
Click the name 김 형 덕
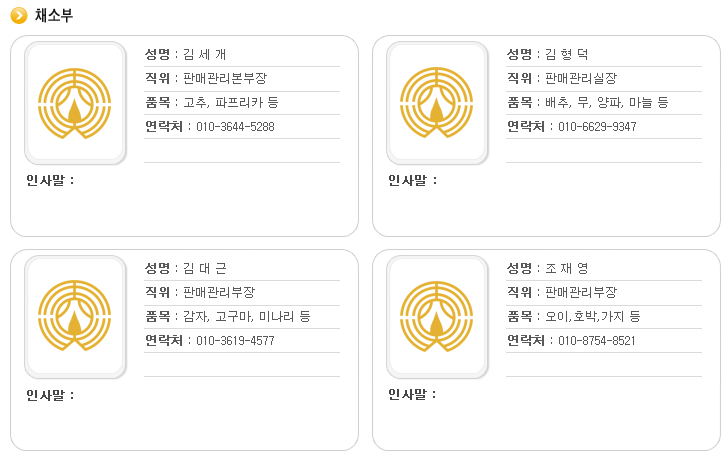pos(567,54)
